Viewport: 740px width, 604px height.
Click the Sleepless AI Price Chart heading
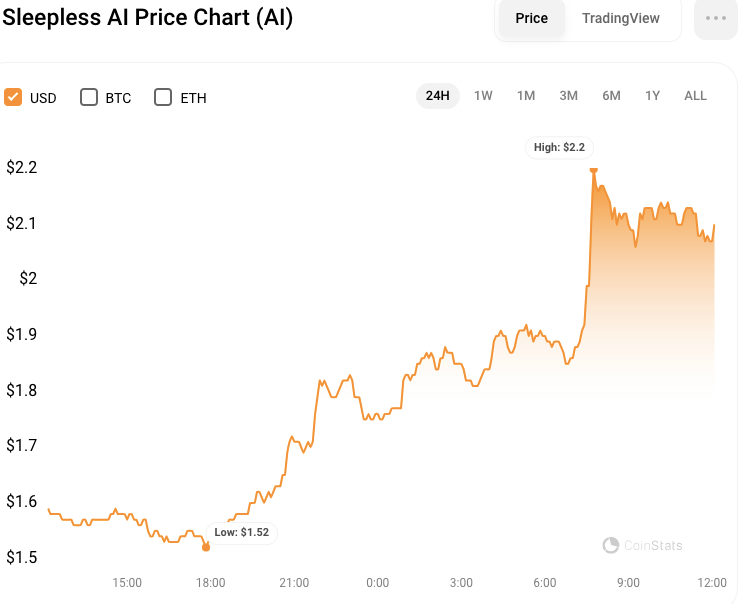click(x=147, y=19)
